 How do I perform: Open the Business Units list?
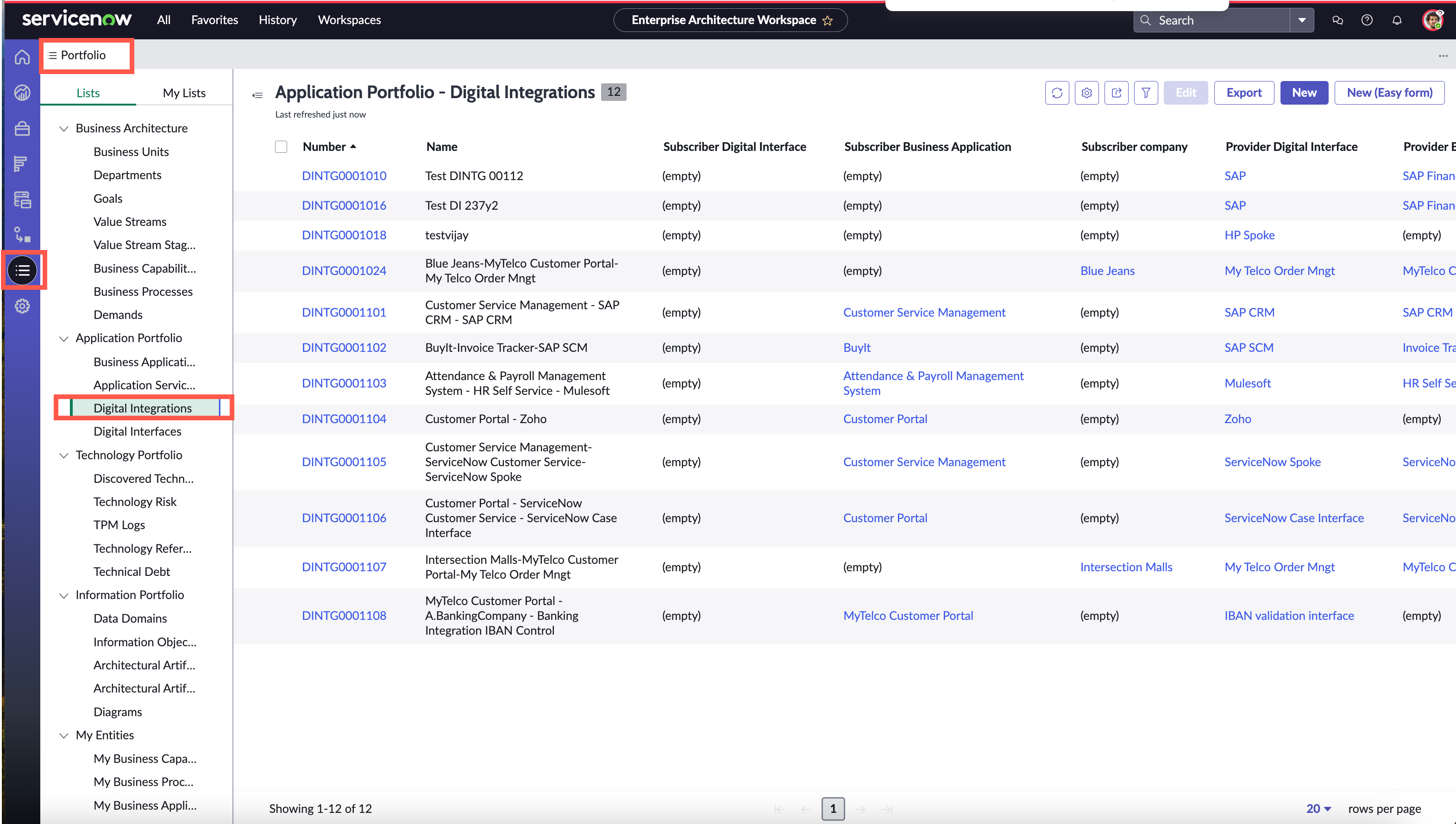132,152
